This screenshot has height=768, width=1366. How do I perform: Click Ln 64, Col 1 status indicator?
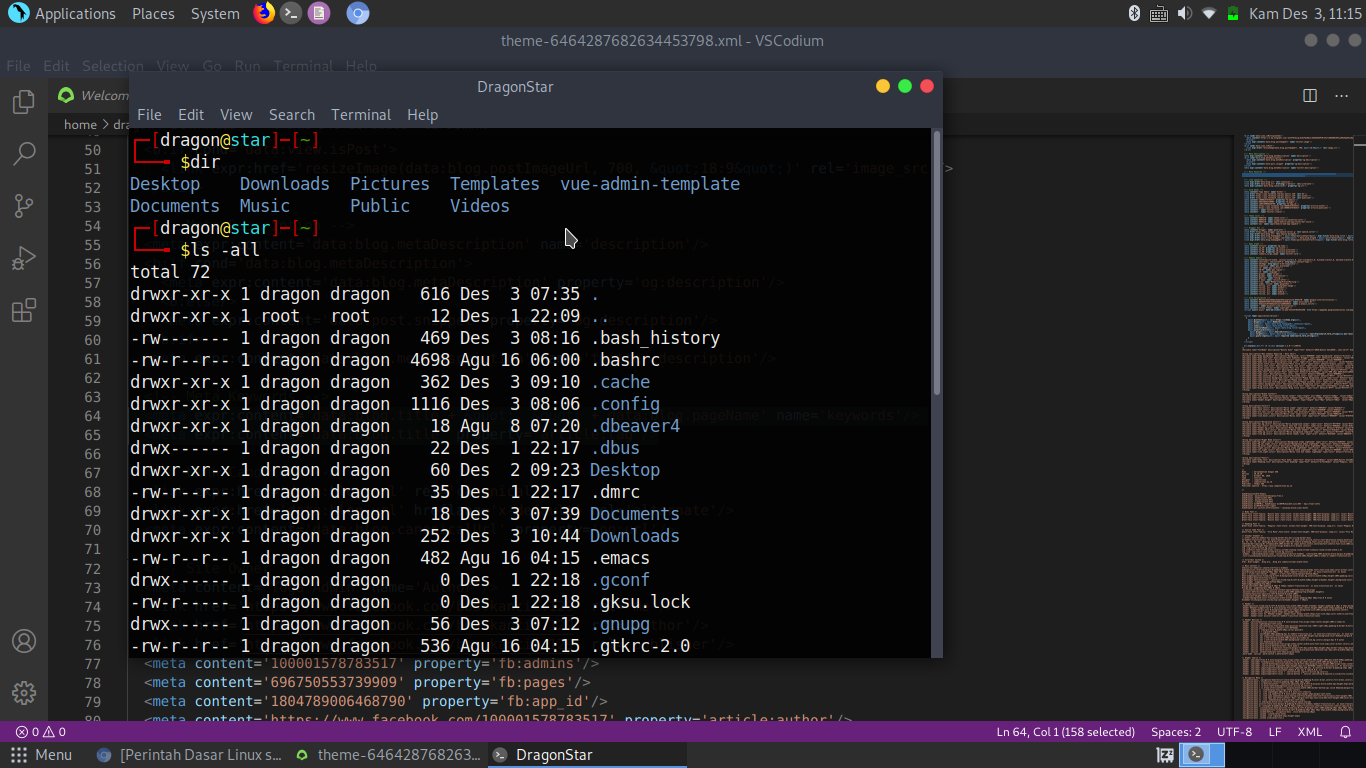1065,732
